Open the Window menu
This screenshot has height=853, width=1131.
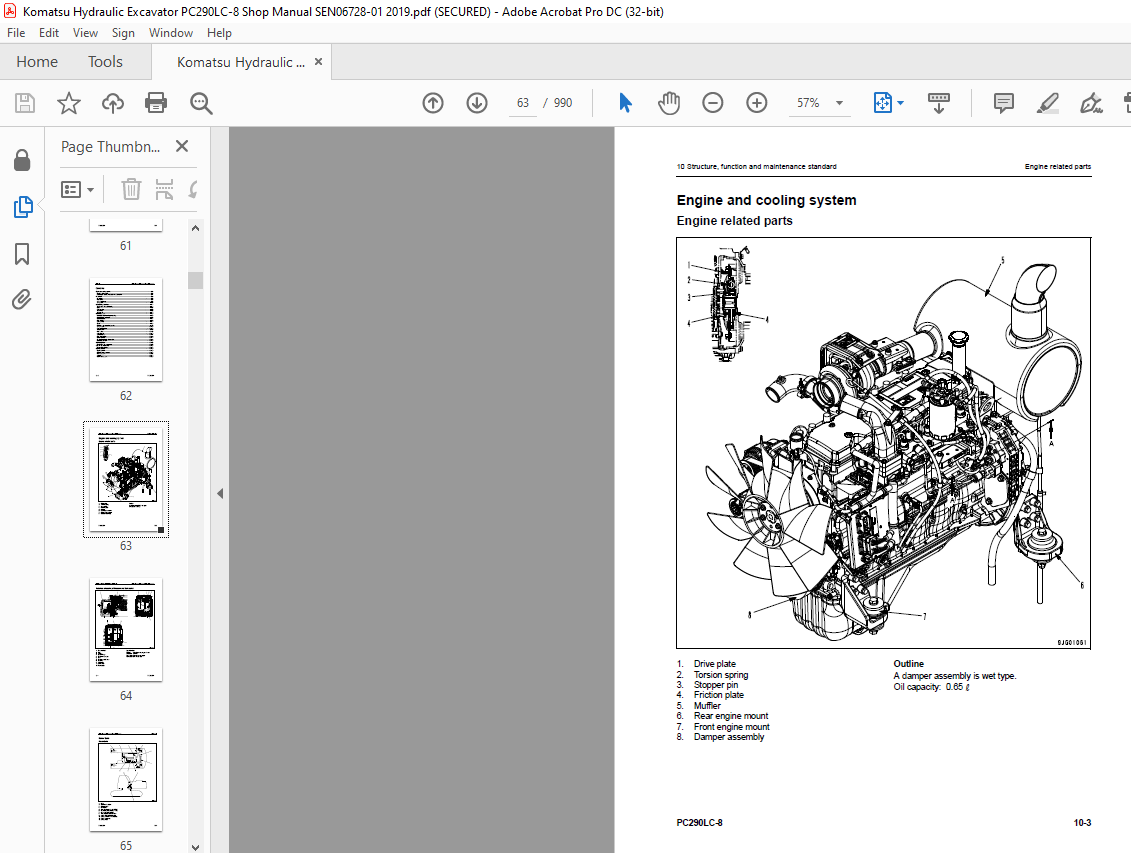pos(171,33)
